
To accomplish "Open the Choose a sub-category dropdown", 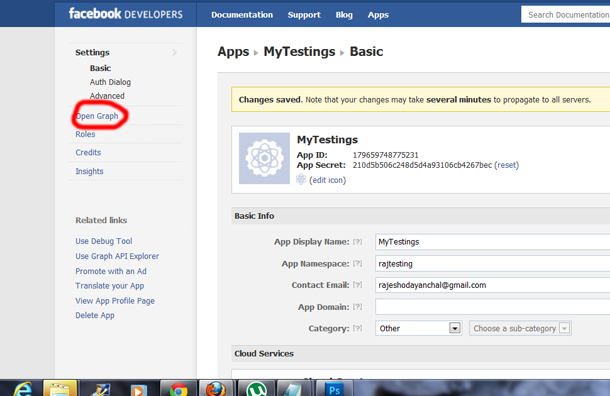I will click(520, 328).
